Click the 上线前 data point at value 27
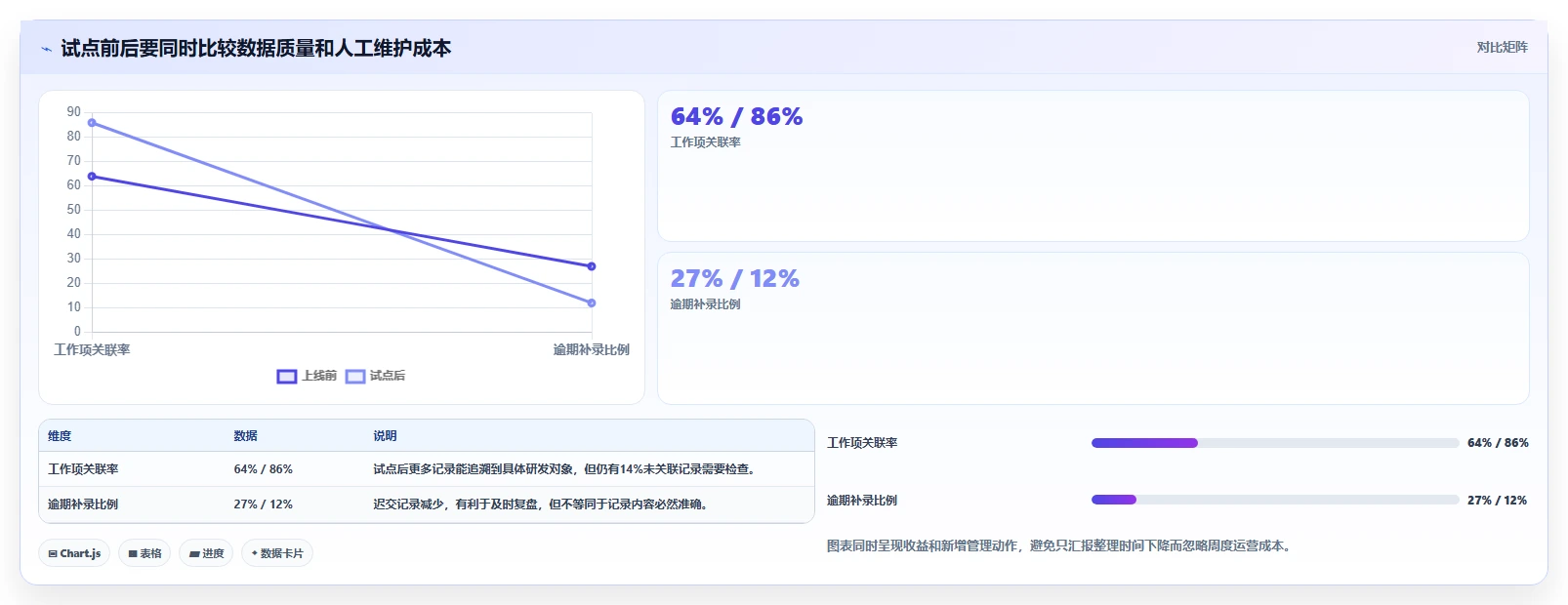 point(592,266)
